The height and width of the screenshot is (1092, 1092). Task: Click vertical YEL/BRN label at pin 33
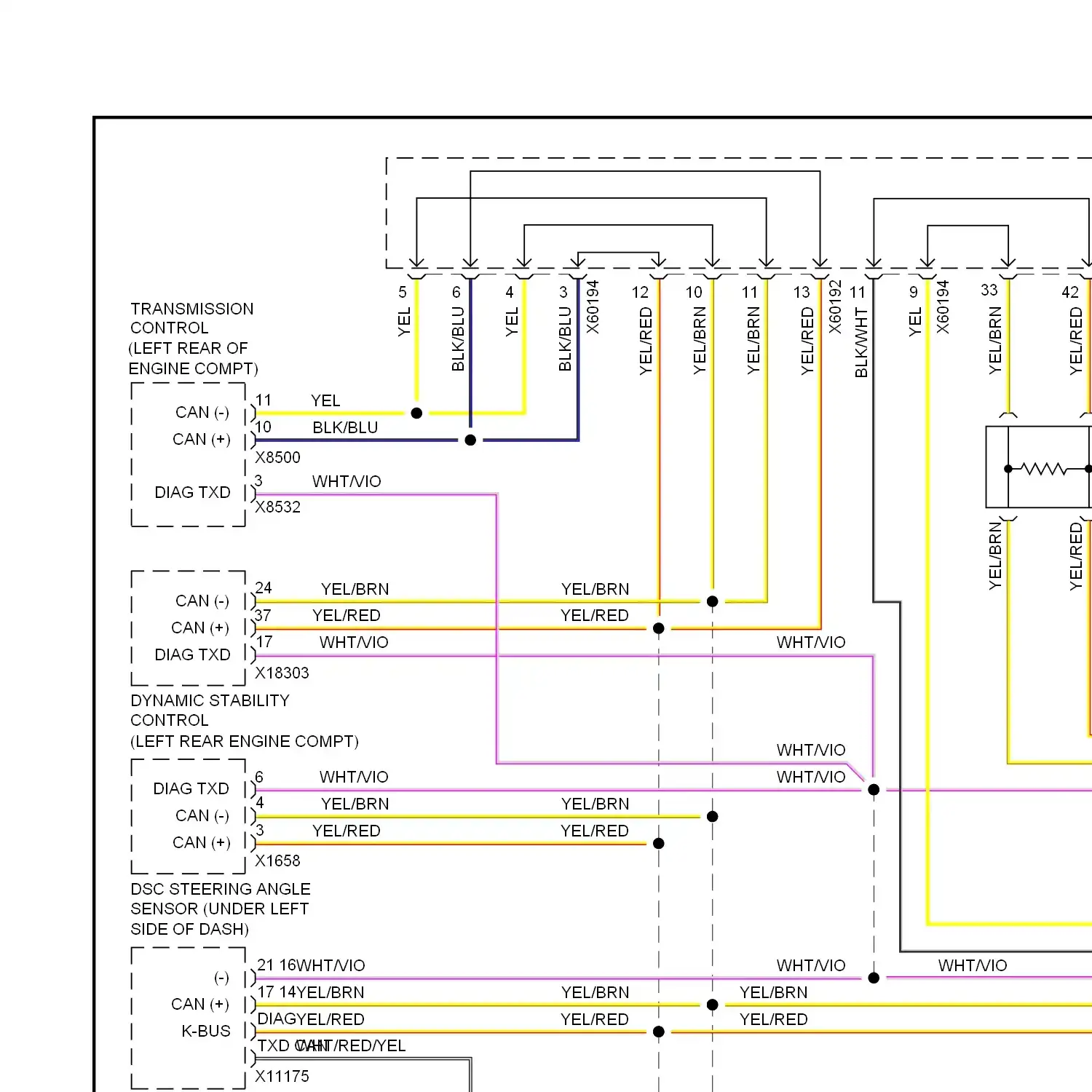(x=995, y=341)
